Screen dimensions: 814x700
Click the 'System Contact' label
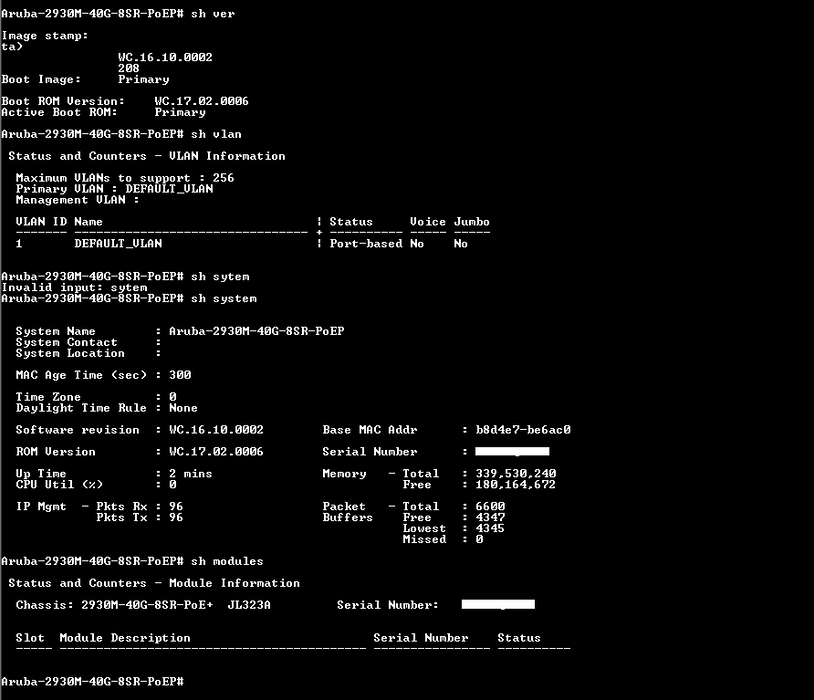pos(66,342)
